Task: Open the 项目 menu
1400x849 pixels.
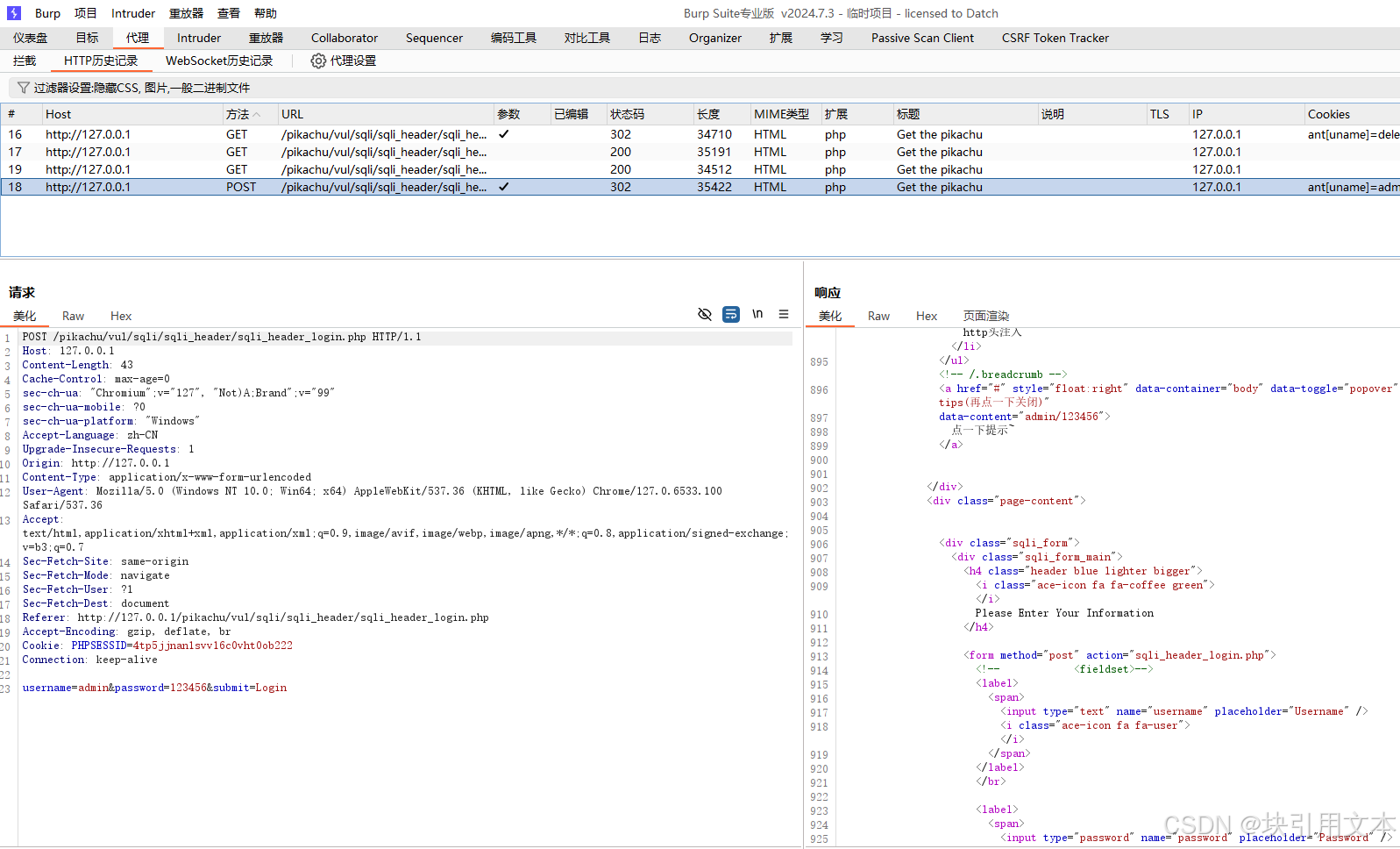Action: (x=86, y=13)
